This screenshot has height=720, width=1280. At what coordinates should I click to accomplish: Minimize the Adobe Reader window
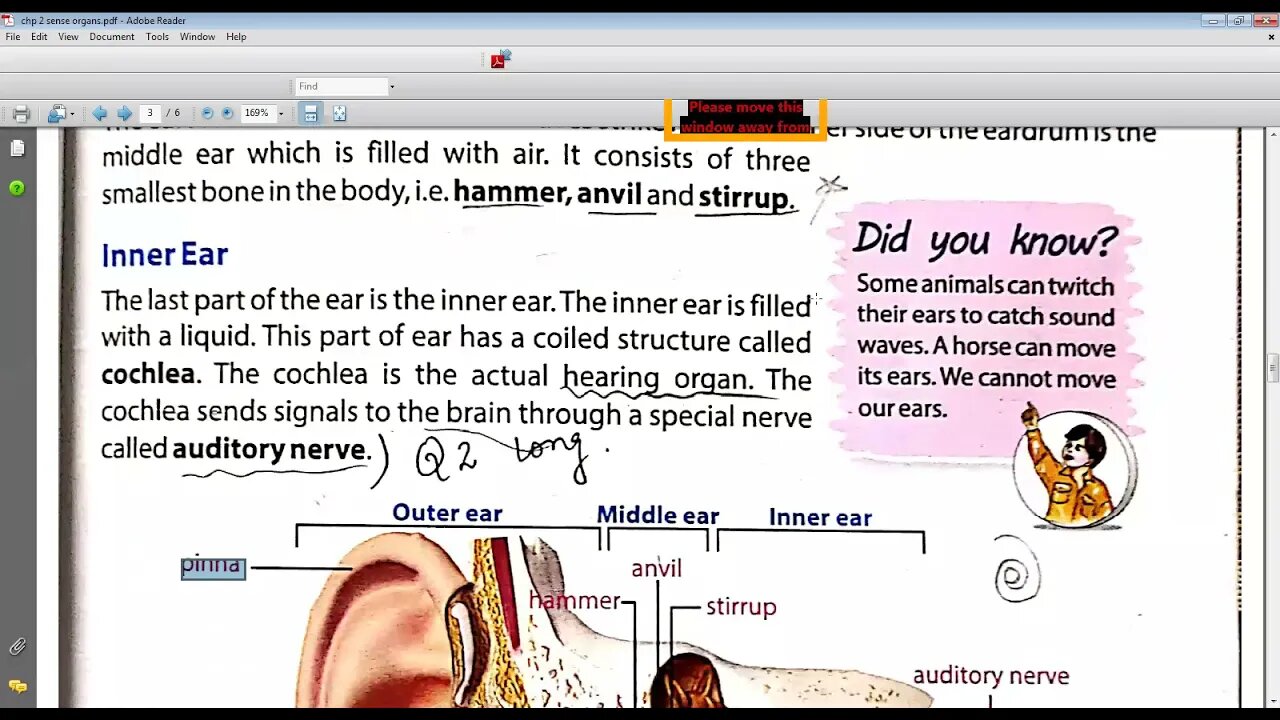coord(1214,20)
